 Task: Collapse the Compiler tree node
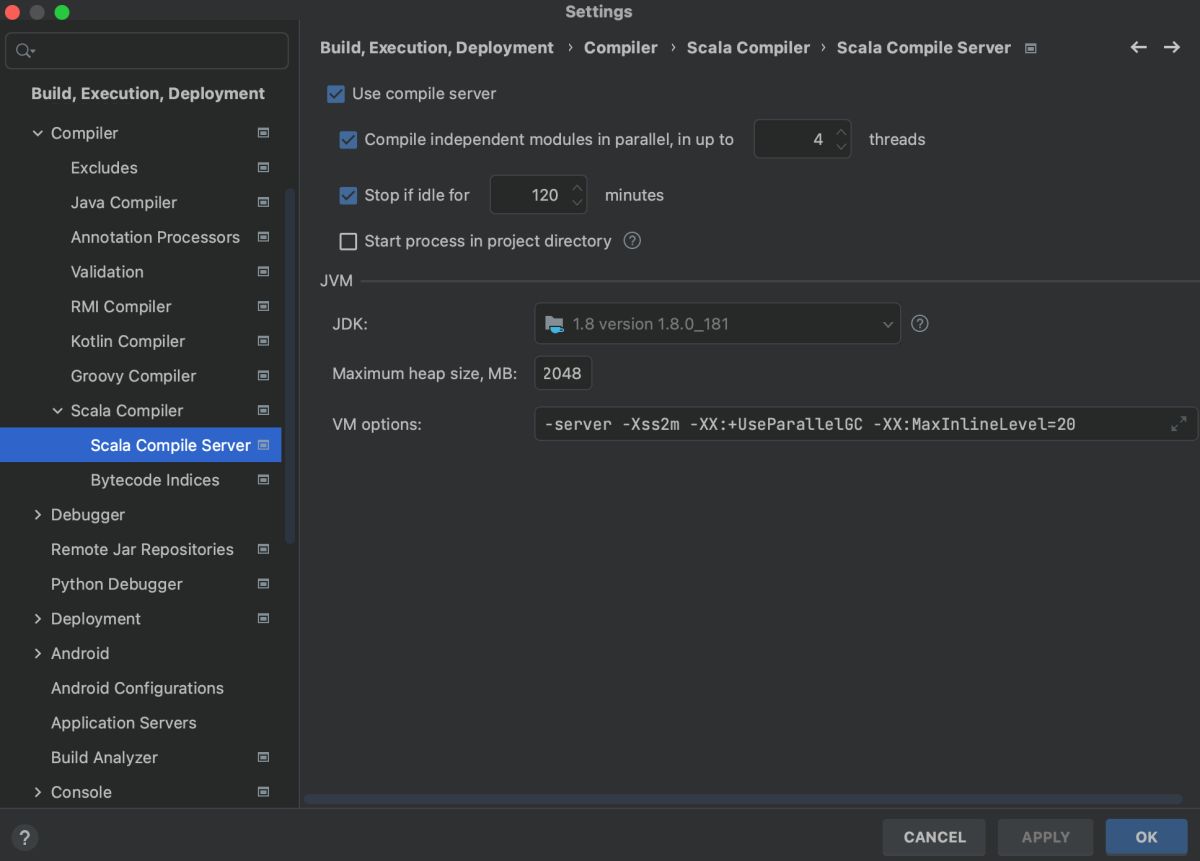(38, 133)
